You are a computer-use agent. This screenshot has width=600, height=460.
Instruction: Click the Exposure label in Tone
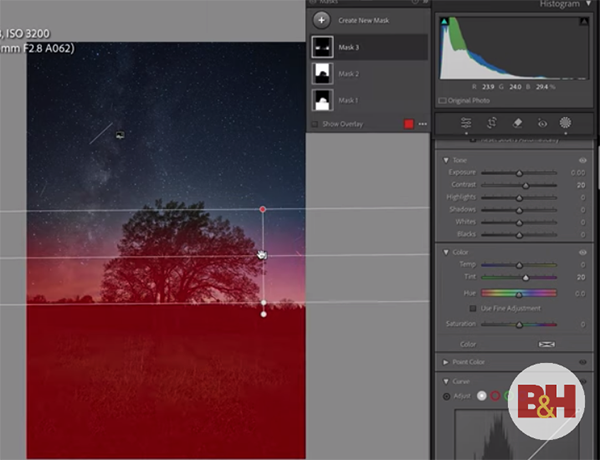coord(462,173)
